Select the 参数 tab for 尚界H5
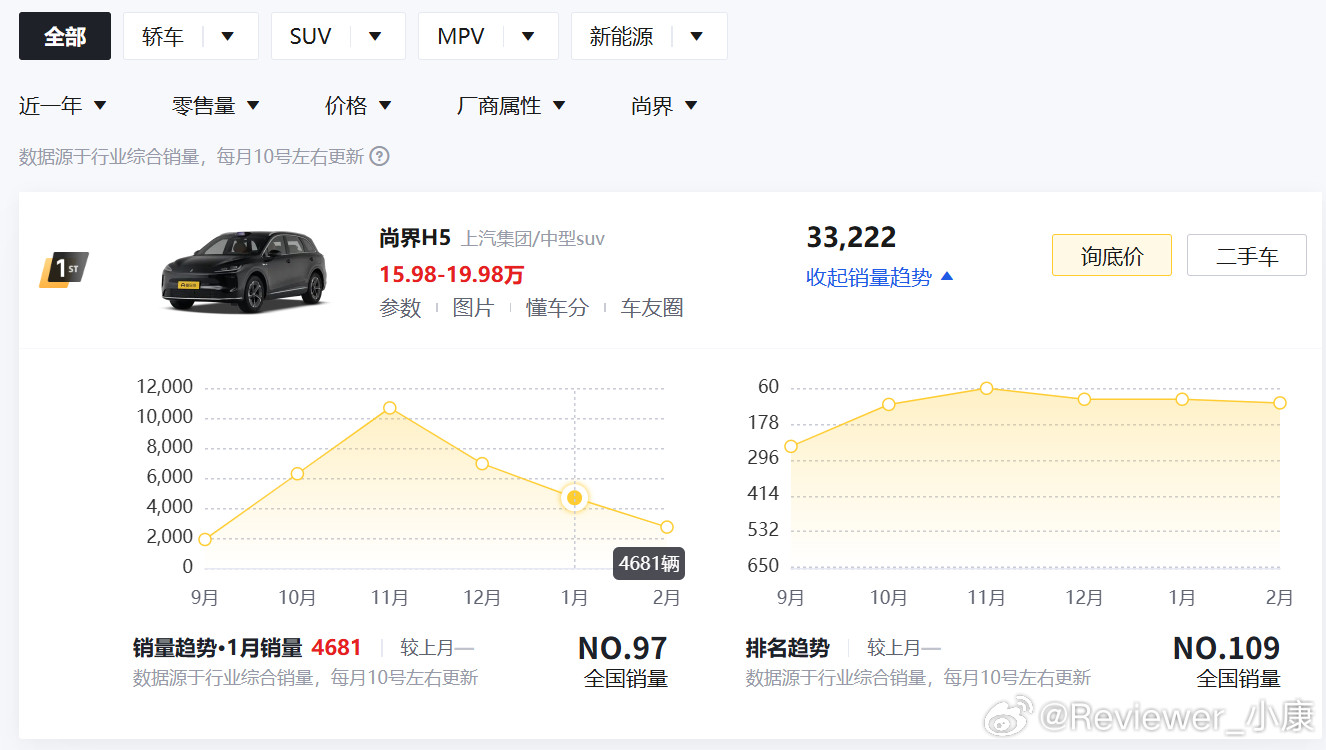Screen dimensions: 1326x750 [x=400, y=307]
